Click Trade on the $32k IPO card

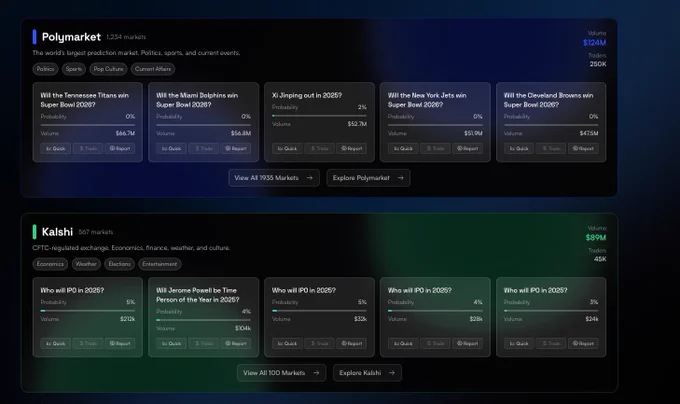point(320,343)
